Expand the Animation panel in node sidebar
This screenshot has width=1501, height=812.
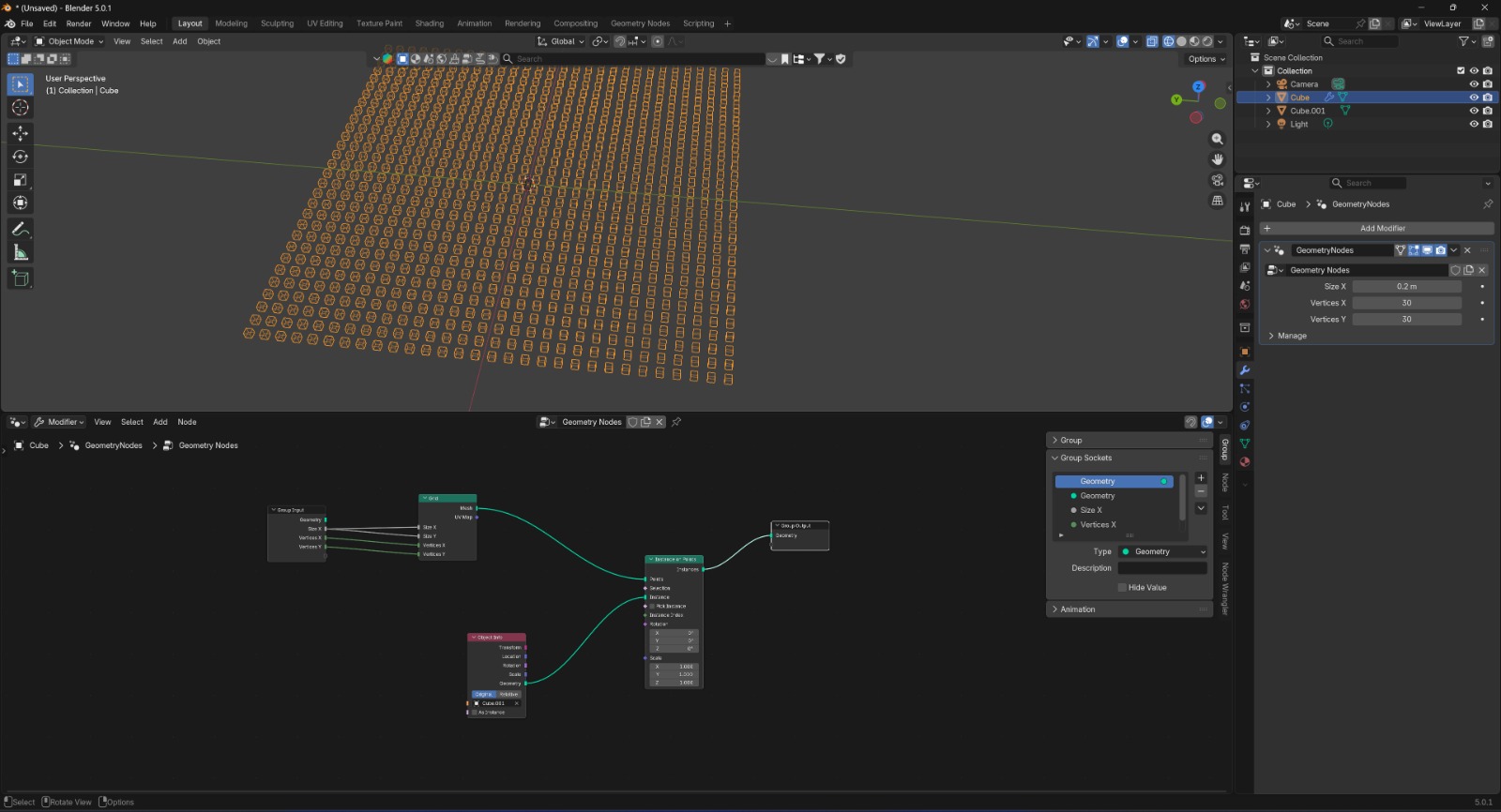[1077, 609]
